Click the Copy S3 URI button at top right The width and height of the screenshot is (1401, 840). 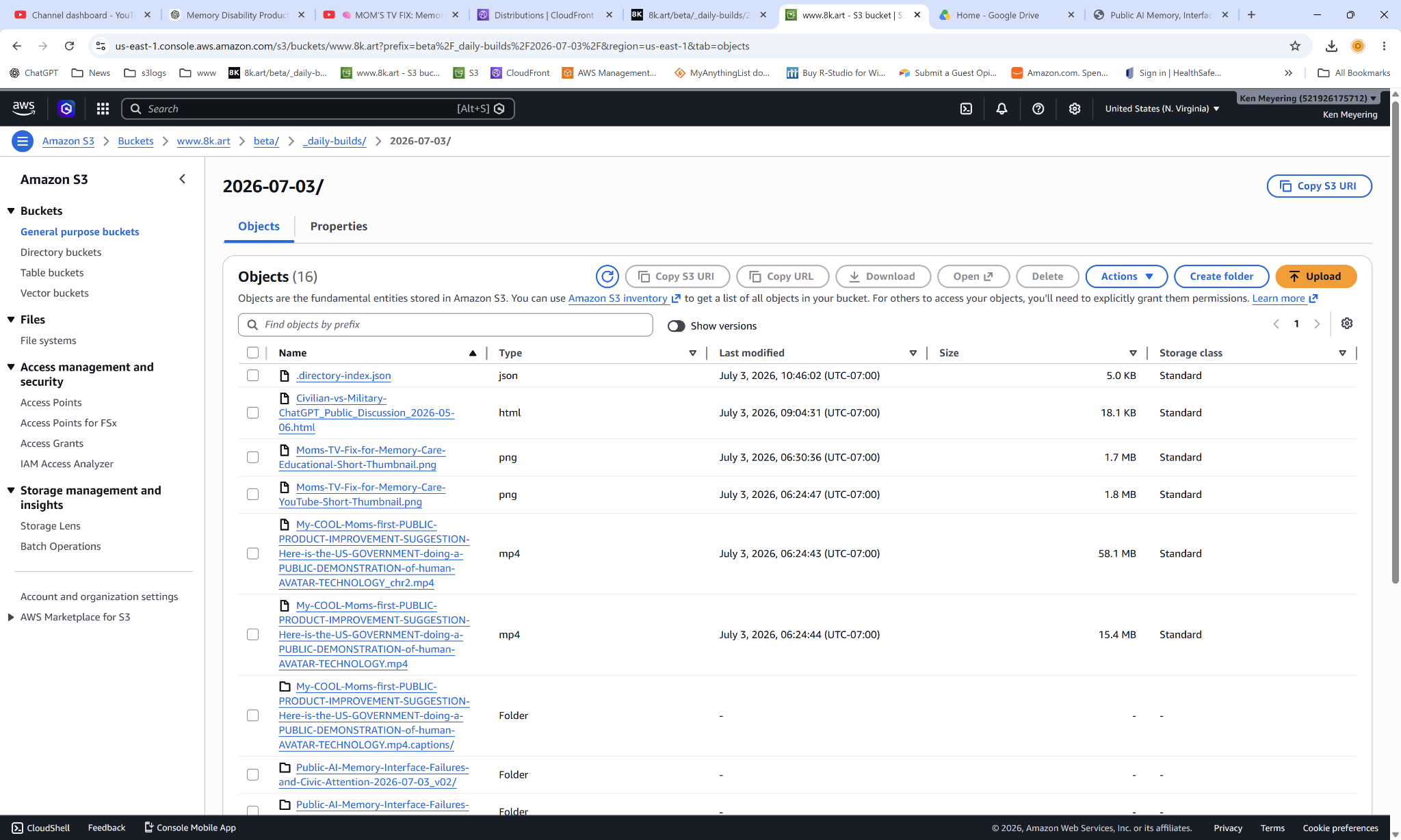(x=1319, y=186)
